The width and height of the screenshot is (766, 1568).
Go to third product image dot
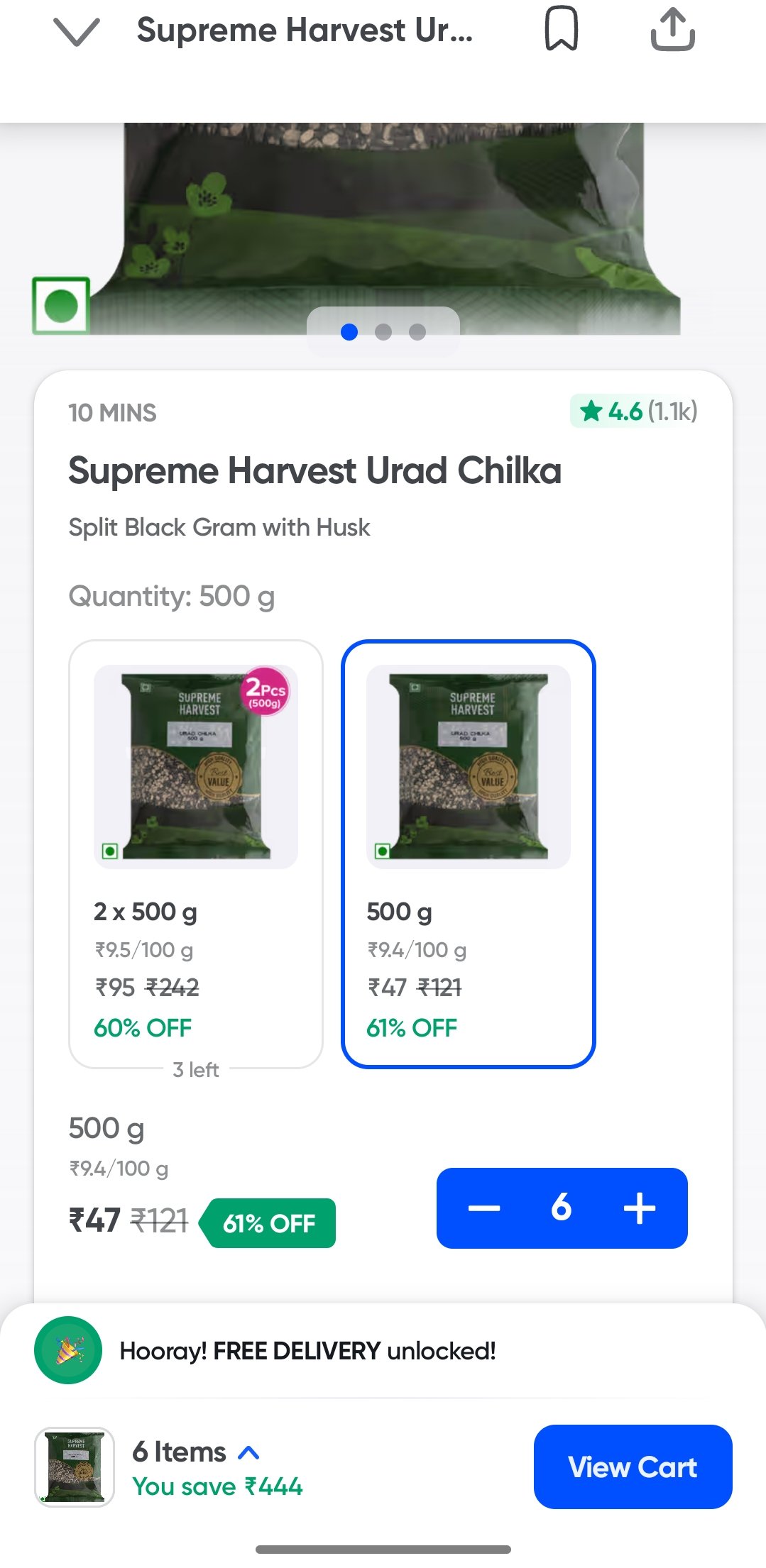point(417,332)
